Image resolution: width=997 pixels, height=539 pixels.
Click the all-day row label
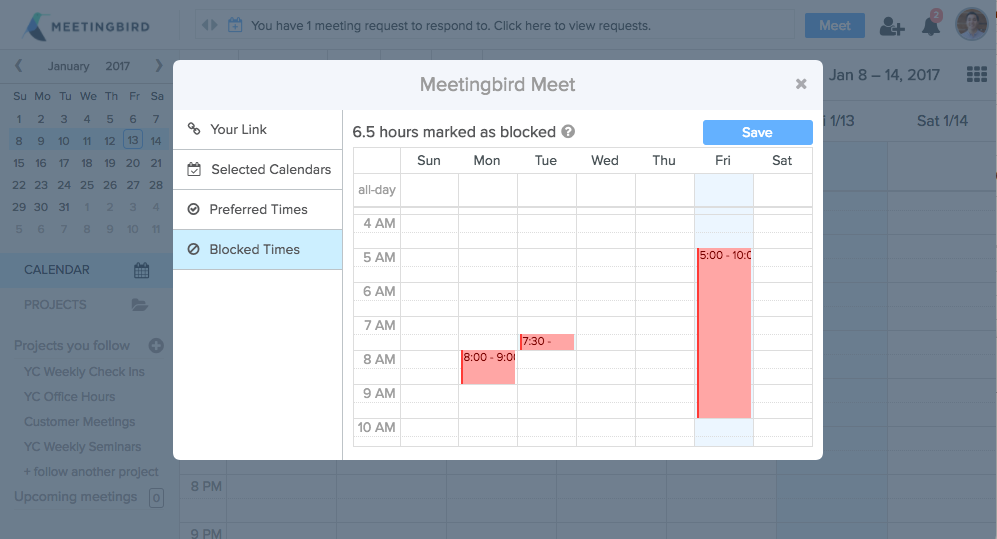point(376,189)
